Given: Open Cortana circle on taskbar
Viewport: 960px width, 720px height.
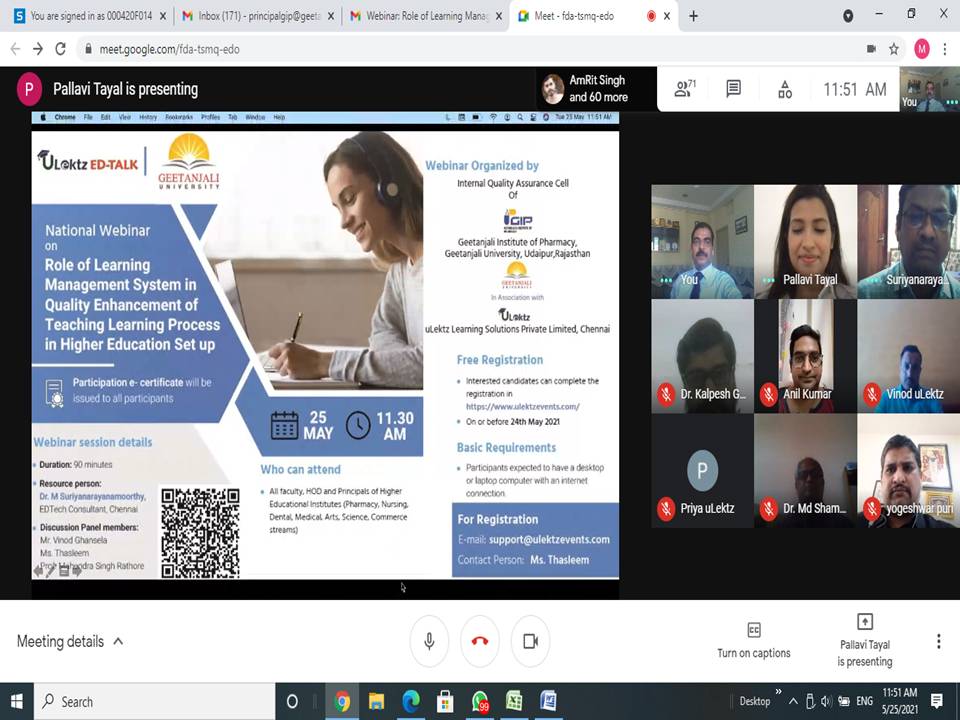Looking at the screenshot, I should point(292,702).
